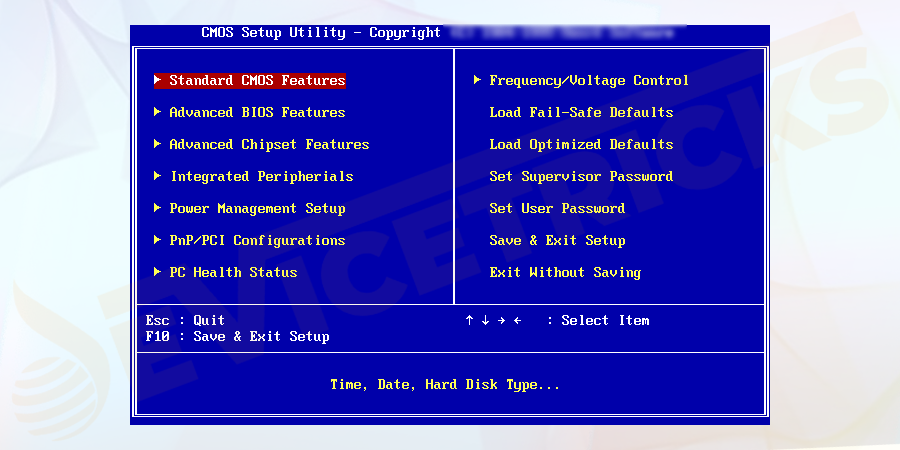Image resolution: width=900 pixels, height=450 pixels.
Task: Click arrow beside PC Health Status
Action: pyautogui.click(x=158, y=272)
